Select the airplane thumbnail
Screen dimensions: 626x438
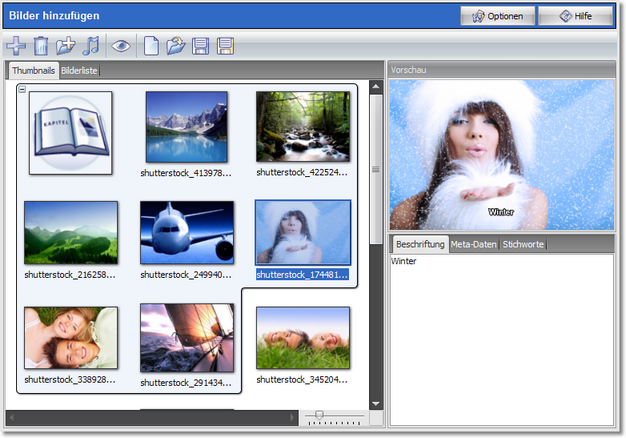pos(186,231)
